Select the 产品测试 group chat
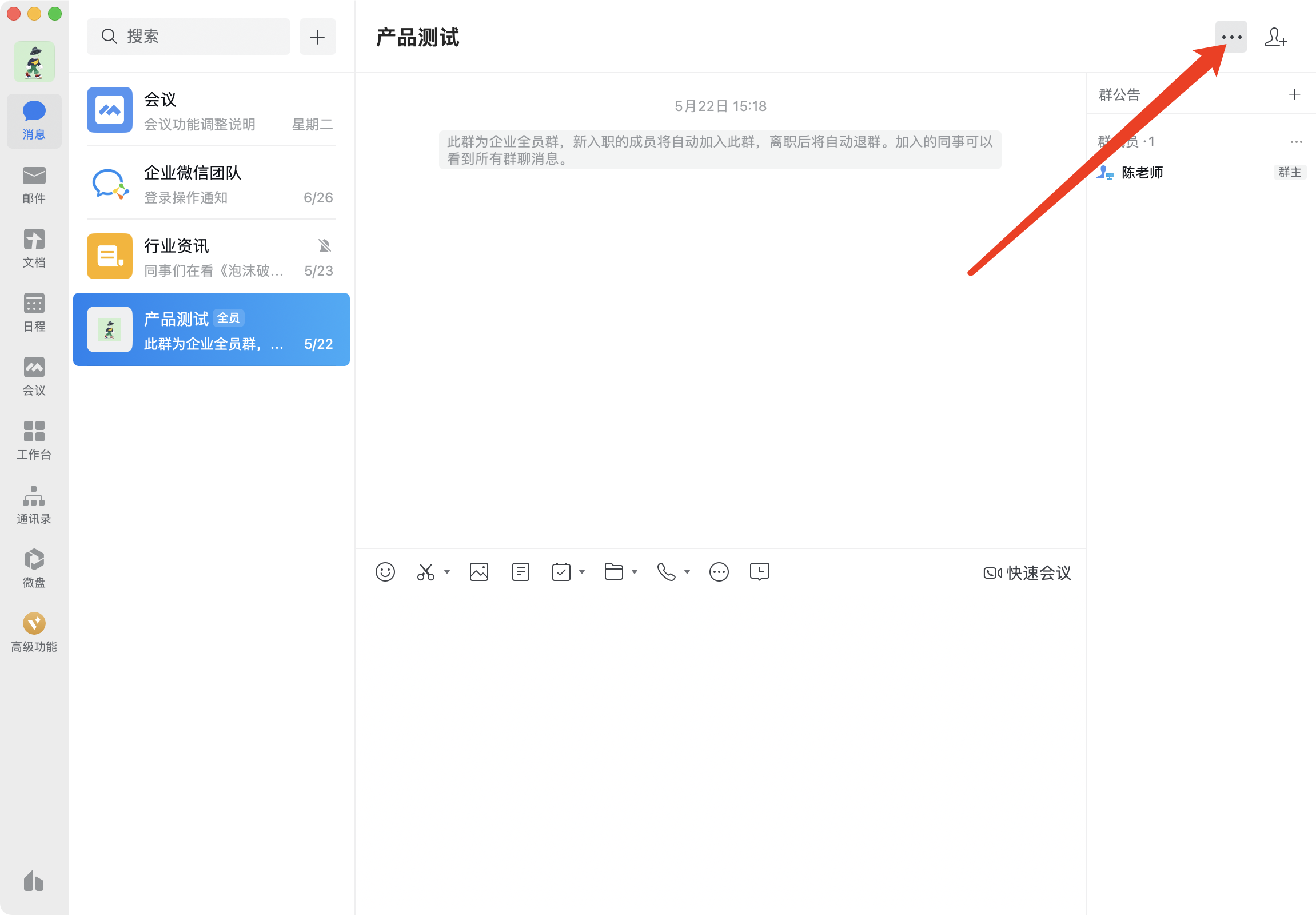Screen dimensions: 1316x915 212,329
